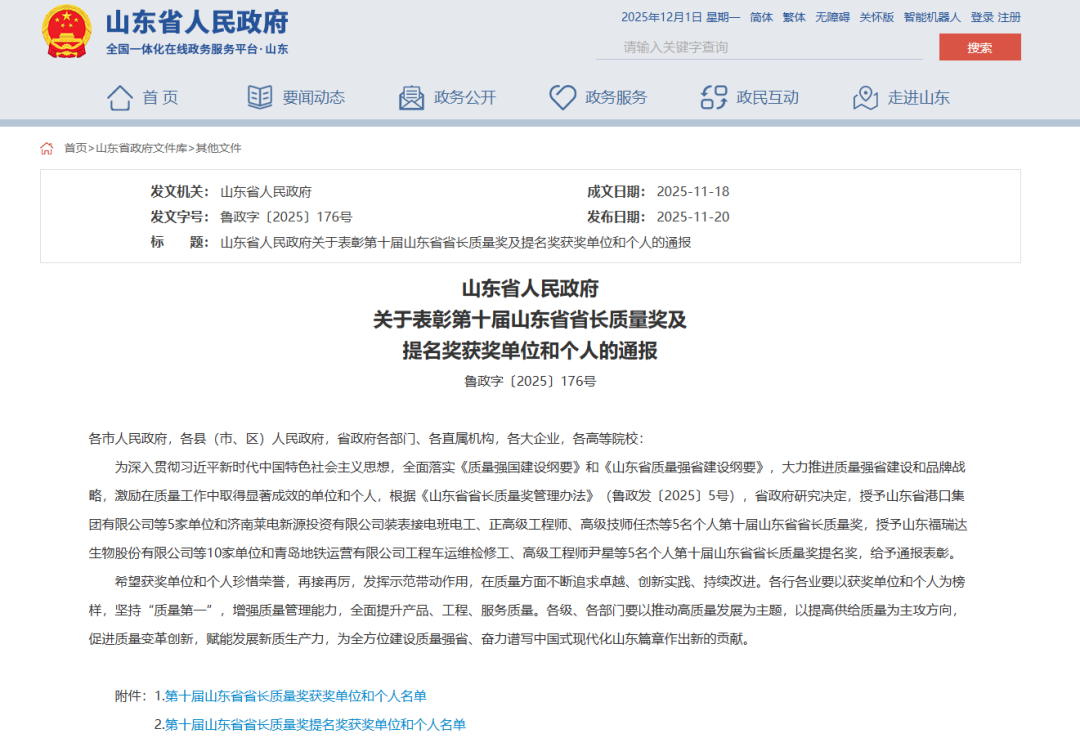Screen dimensions: 1080x747
Task: Switch to 简体 simplified Chinese
Action: (x=761, y=17)
